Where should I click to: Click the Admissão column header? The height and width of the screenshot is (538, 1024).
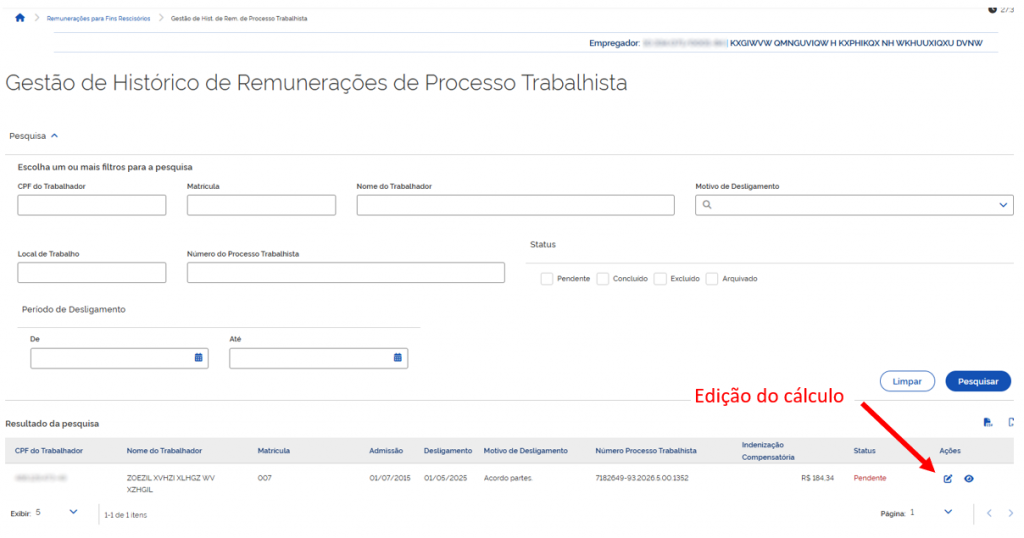(386, 451)
